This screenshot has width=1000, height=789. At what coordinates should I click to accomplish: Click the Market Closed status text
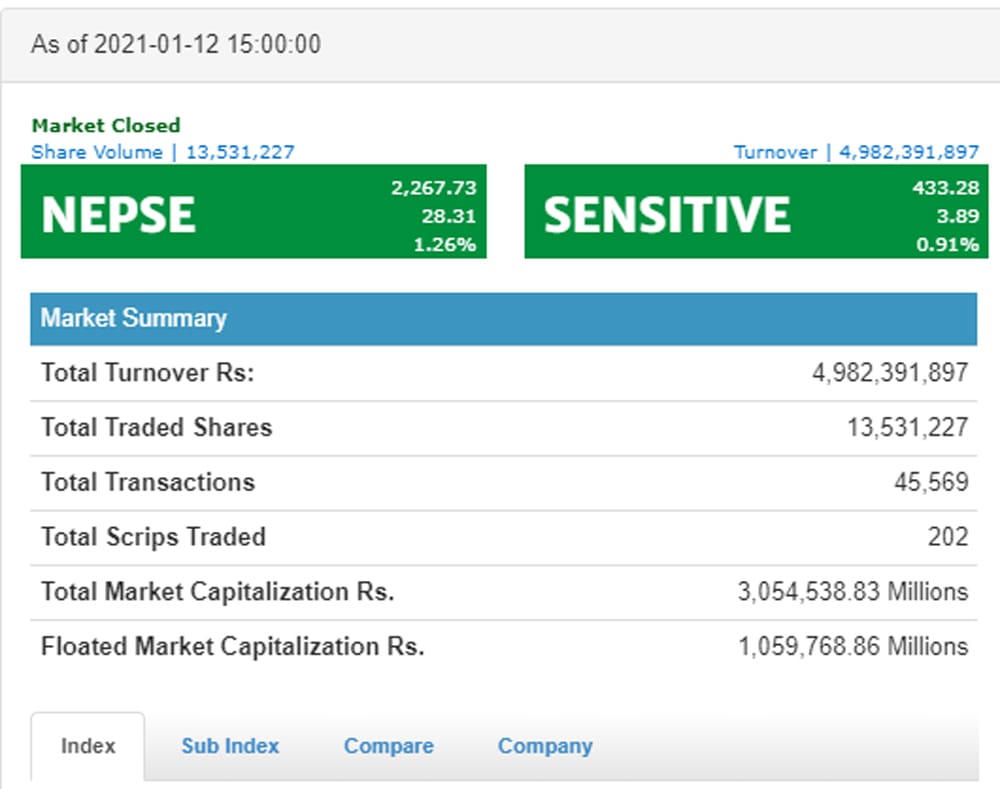(x=106, y=125)
